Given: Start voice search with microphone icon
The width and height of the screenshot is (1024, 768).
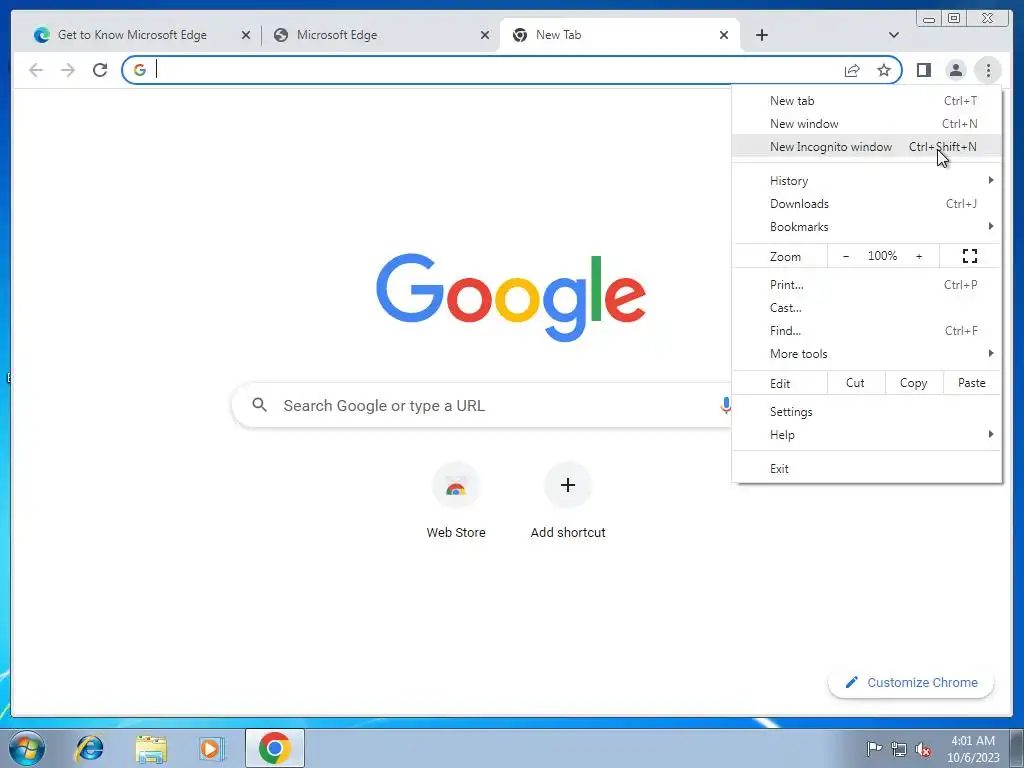Looking at the screenshot, I should (x=725, y=406).
